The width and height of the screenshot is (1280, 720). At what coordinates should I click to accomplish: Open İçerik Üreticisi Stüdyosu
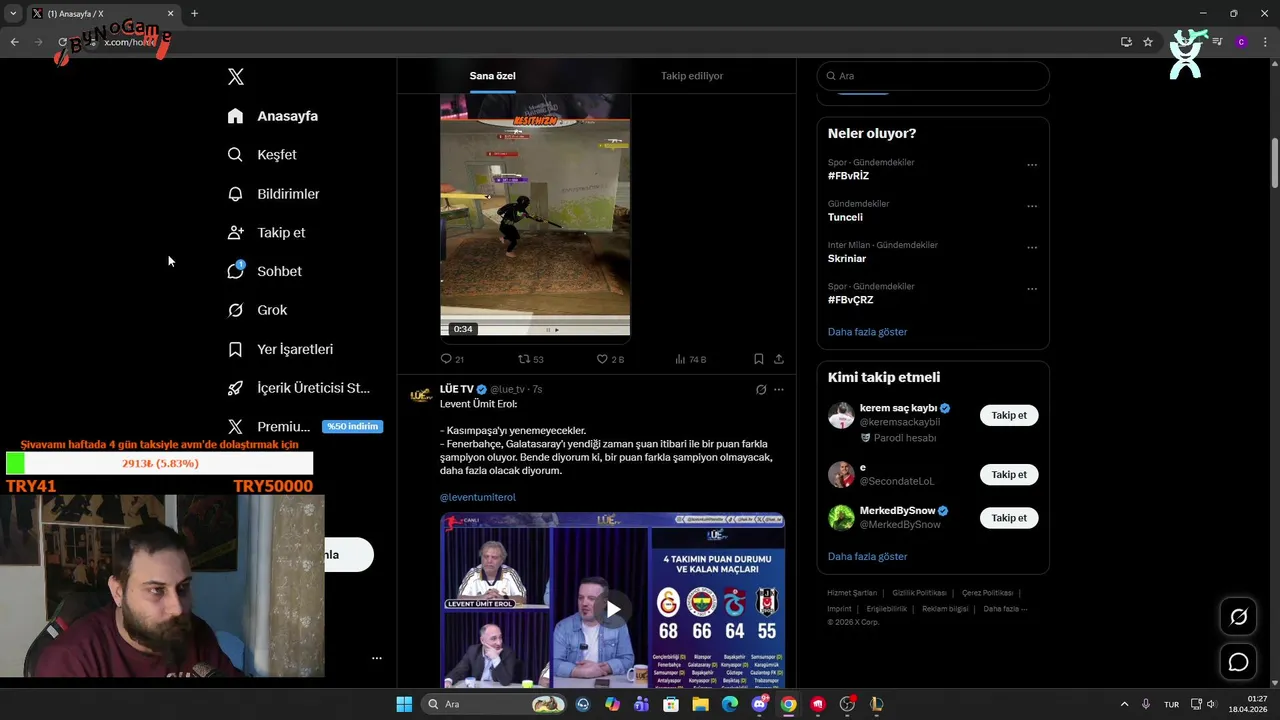tap(299, 388)
